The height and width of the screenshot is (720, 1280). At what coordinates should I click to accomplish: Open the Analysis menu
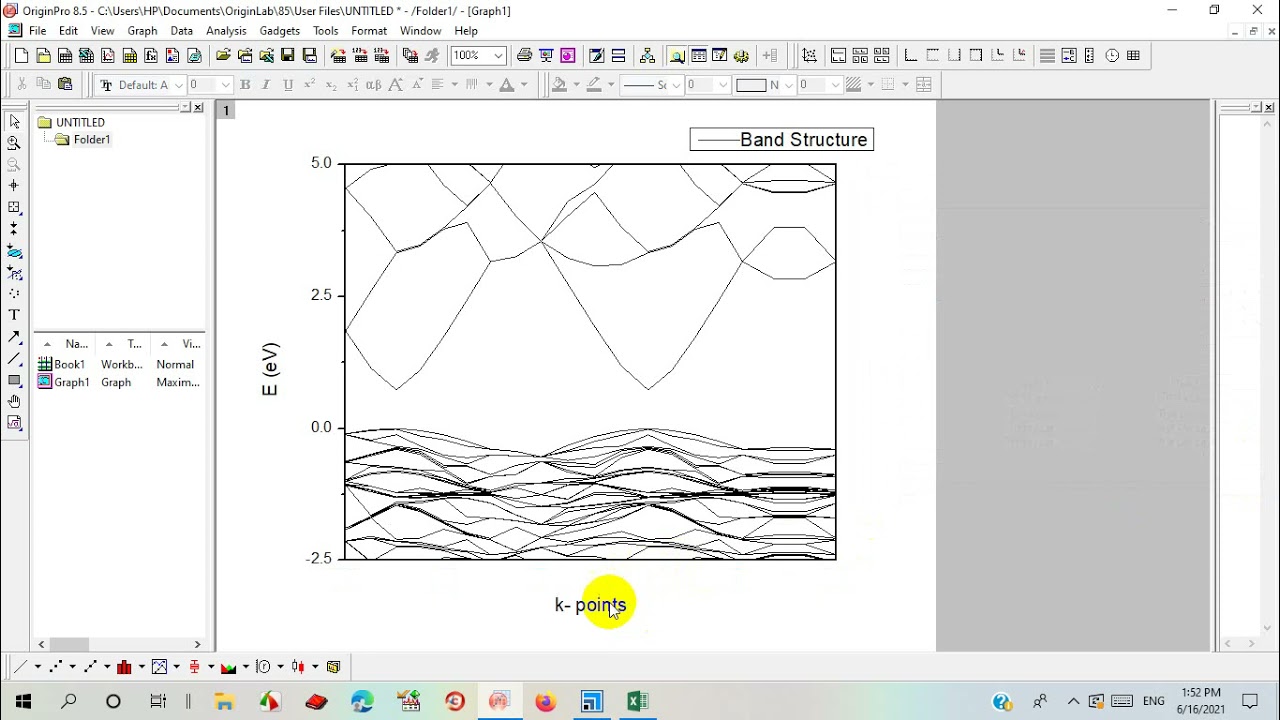(x=226, y=31)
